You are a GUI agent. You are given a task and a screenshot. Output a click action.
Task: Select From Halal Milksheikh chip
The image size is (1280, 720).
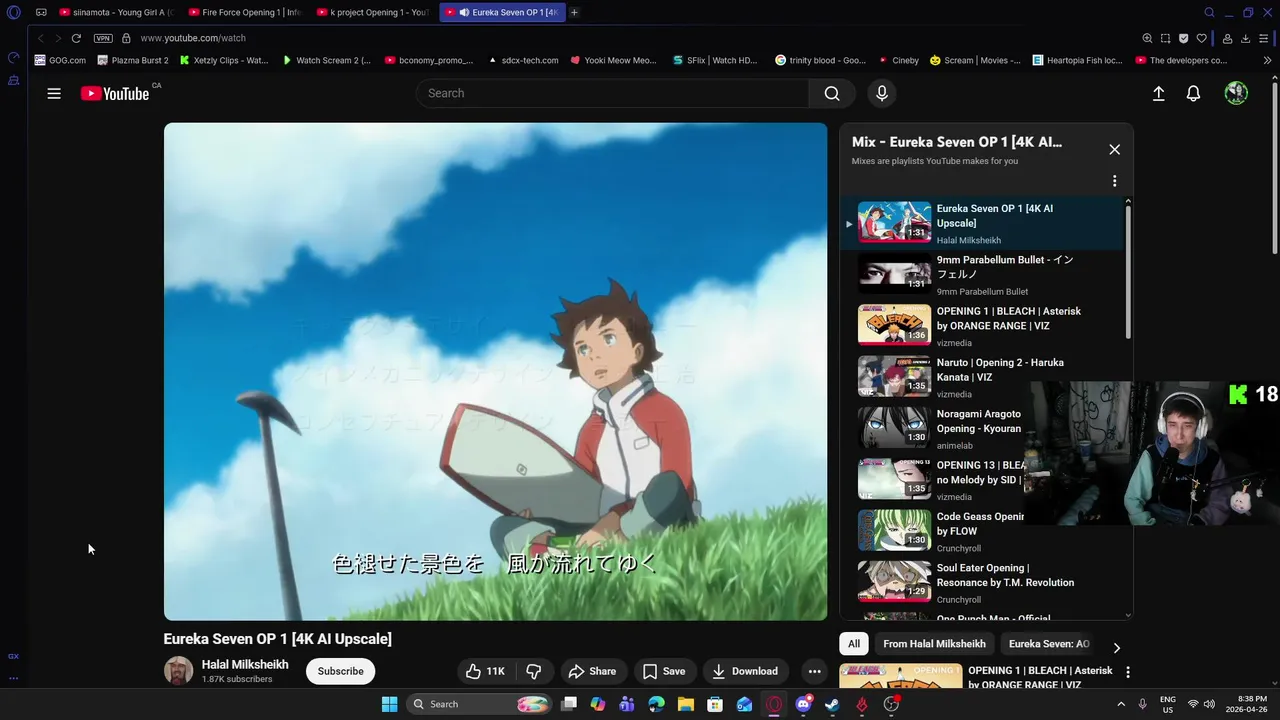pyautogui.click(x=934, y=644)
